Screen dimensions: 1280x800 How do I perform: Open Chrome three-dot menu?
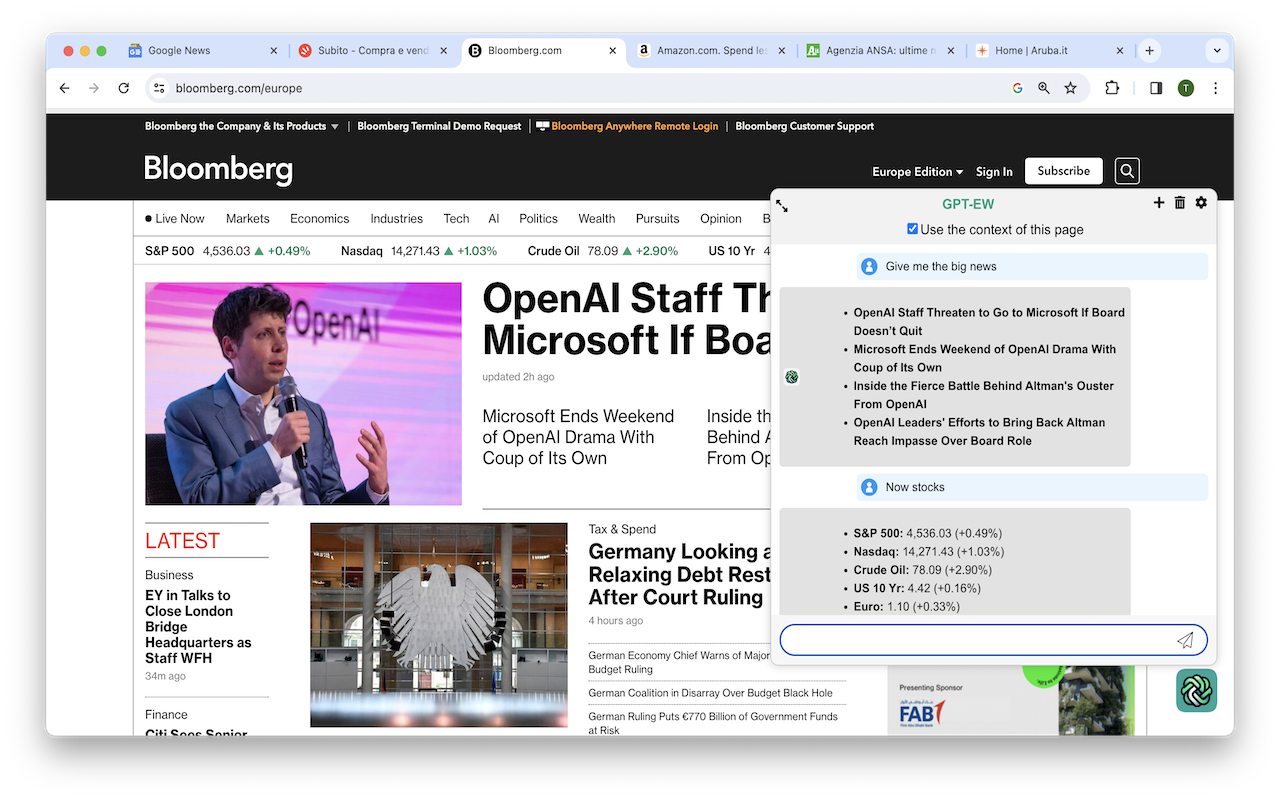[x=1215, y=88]
